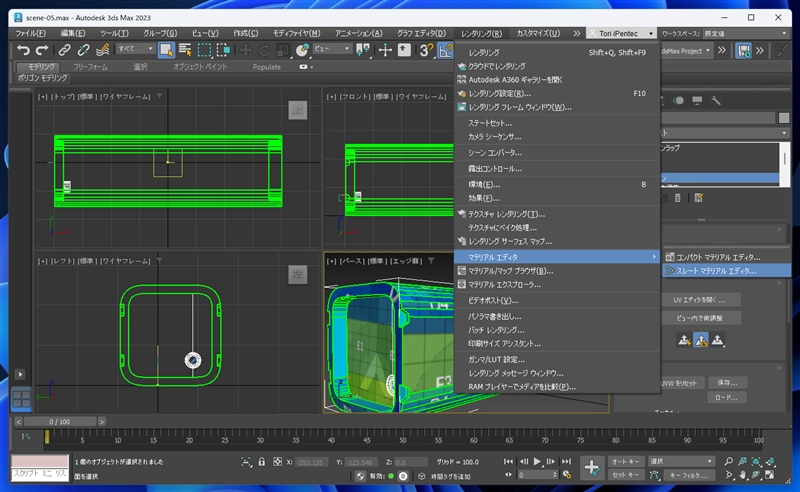Click the Select and Link icon

66,49
